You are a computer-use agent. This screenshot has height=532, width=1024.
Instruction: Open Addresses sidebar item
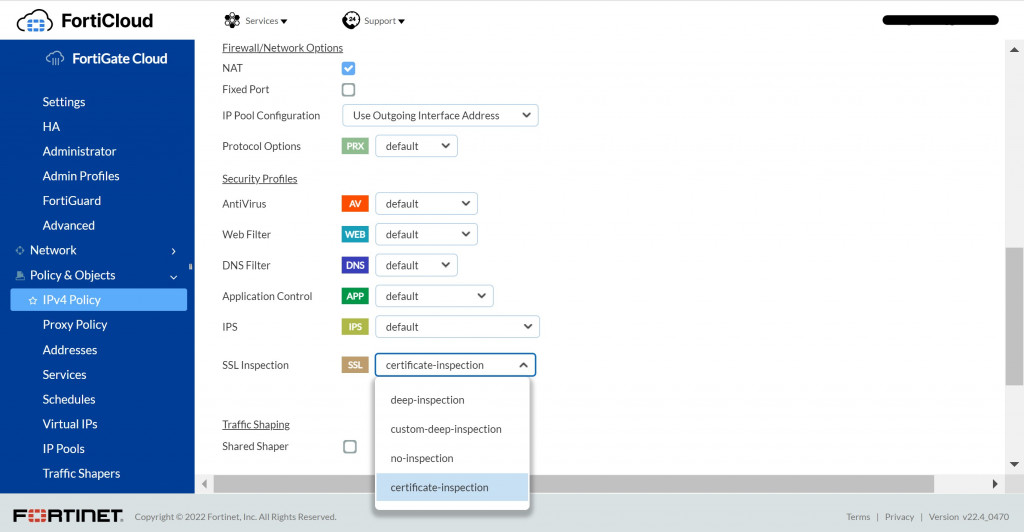70,350
